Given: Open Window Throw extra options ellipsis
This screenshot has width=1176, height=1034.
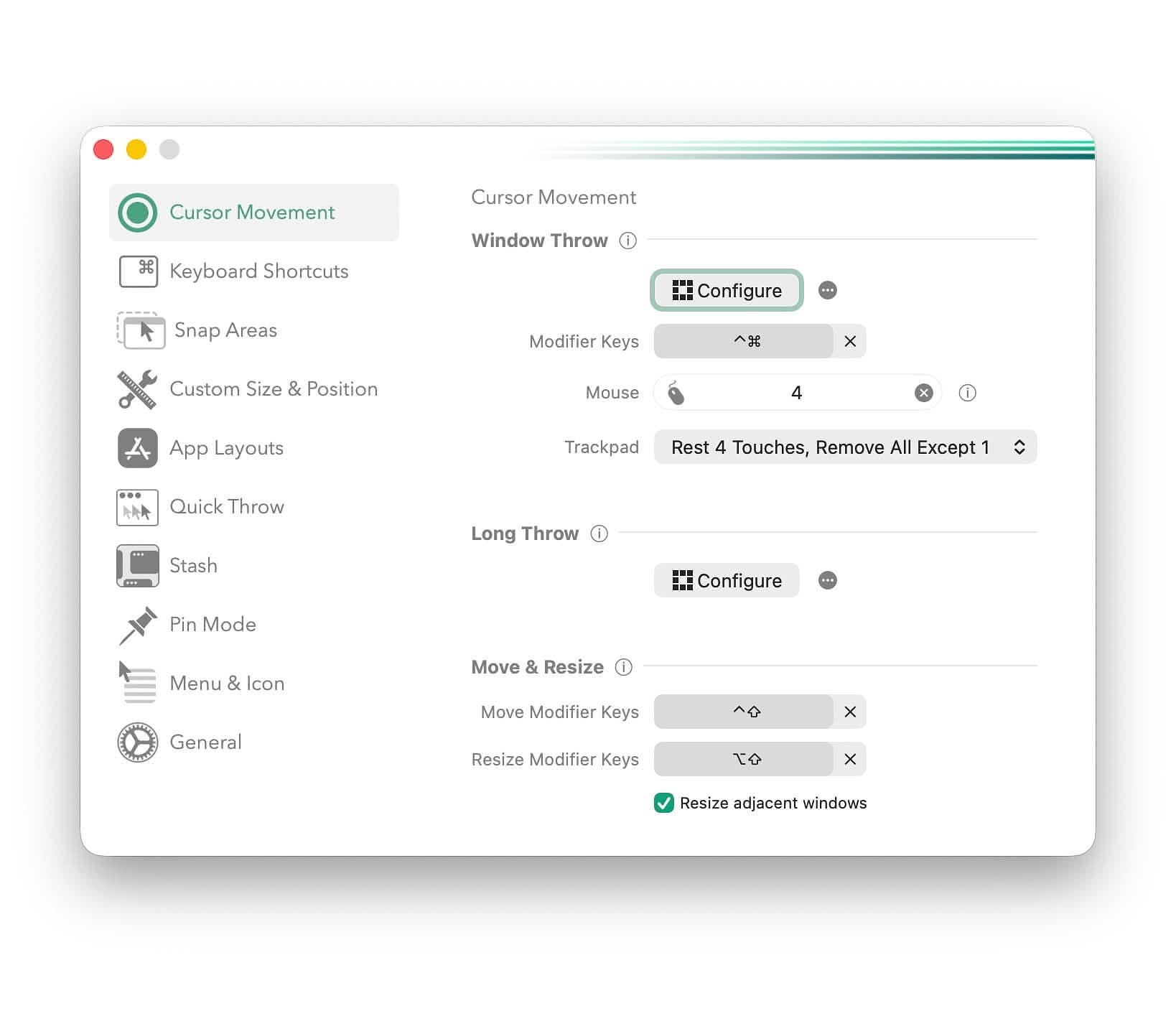Looking at the screenshot, I should click(827, 290).
